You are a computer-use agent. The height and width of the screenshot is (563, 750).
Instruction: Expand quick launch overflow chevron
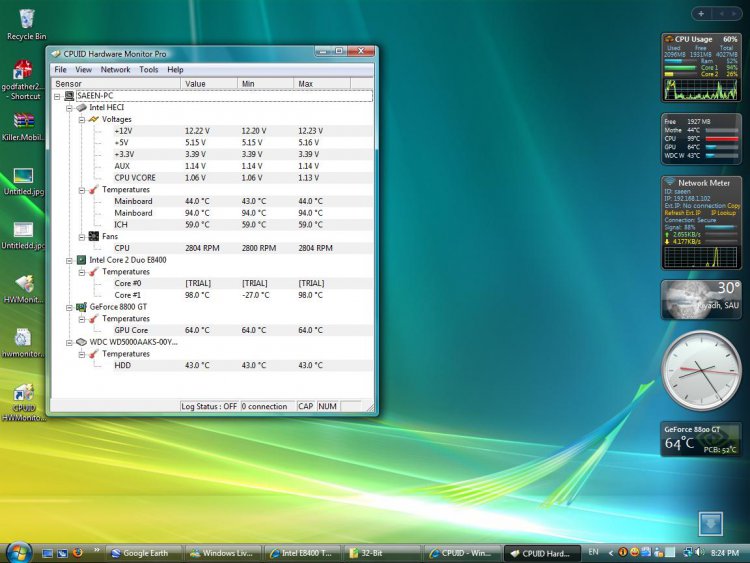point(97,550)
